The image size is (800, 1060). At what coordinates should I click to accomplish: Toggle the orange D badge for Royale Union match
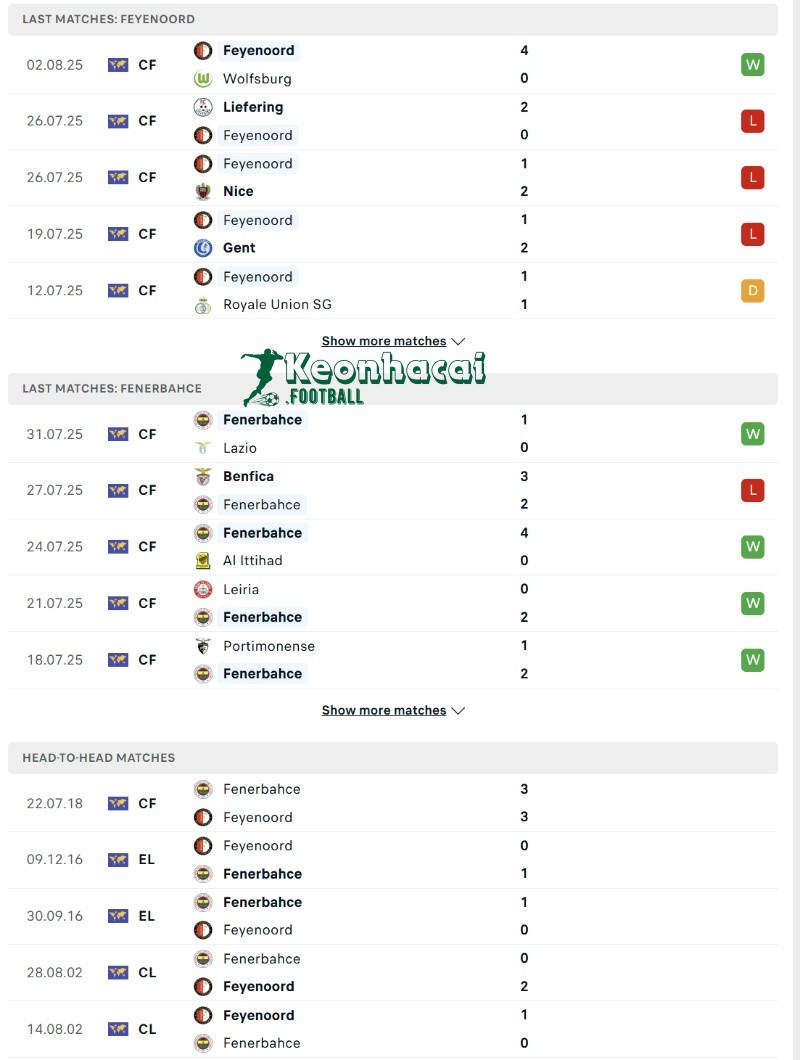(753, 290)
